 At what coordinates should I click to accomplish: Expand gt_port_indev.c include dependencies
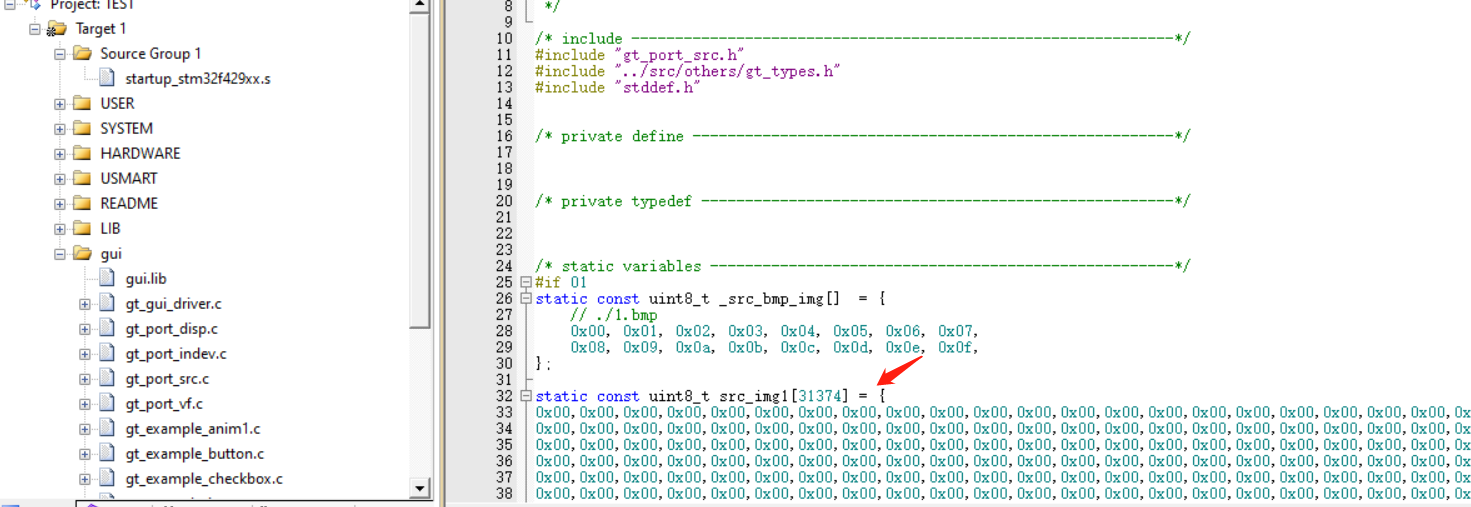85,354
